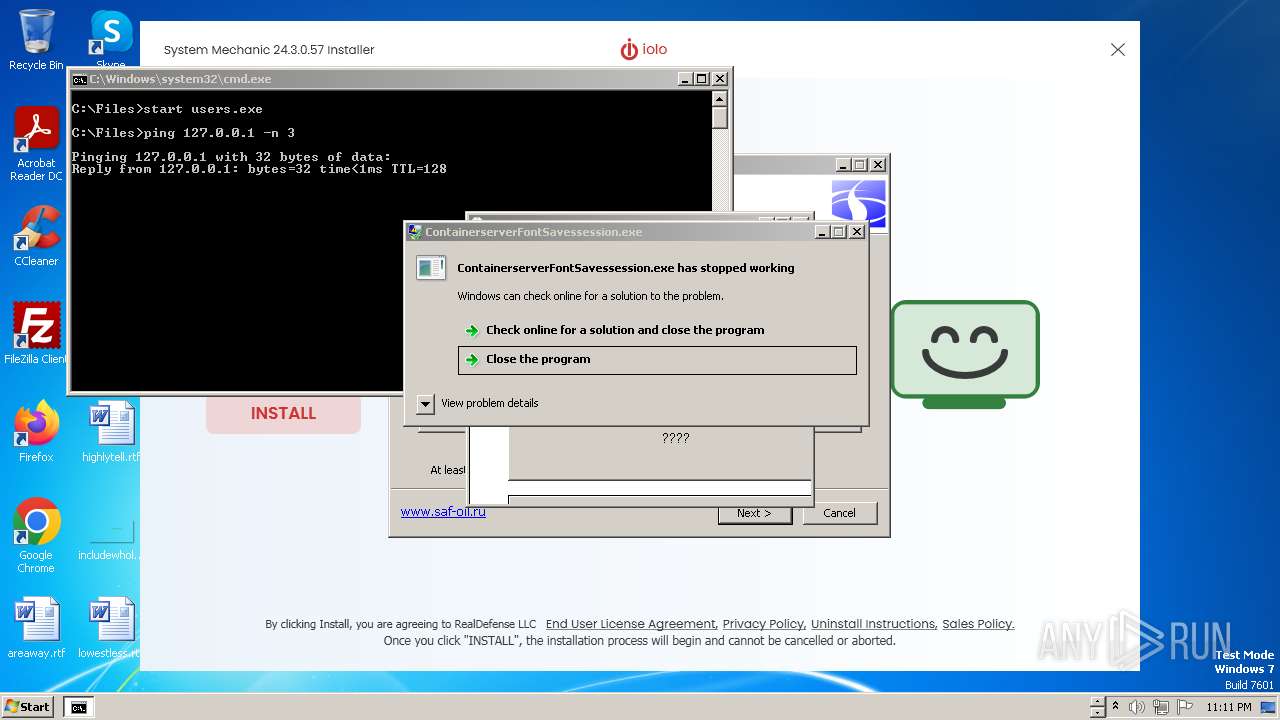
Task: Click the 'Pinging 127.0.0.1 with 32 bytes' line
Action: coord(231,157)
